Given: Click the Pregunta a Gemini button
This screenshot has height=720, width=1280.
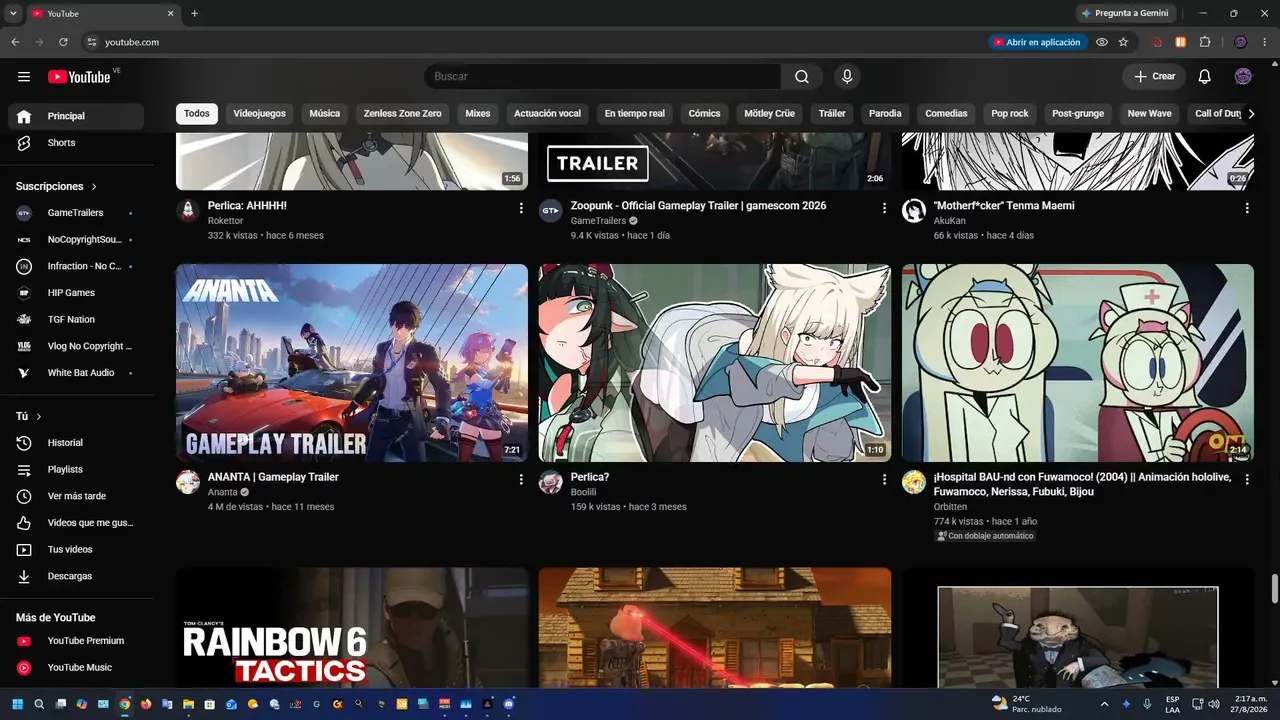Looking at the screenshot, I should (x=1126, y=13).
